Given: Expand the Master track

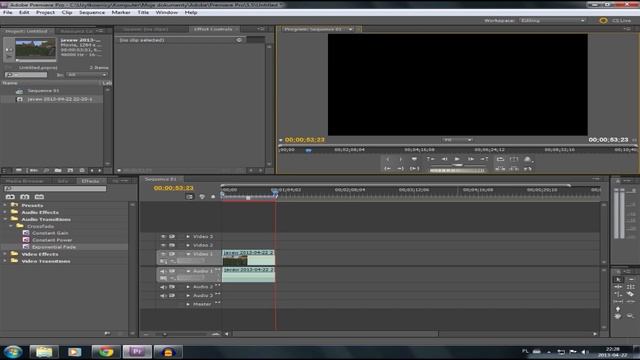Looking at the screenshot, I should pos(188,304).
